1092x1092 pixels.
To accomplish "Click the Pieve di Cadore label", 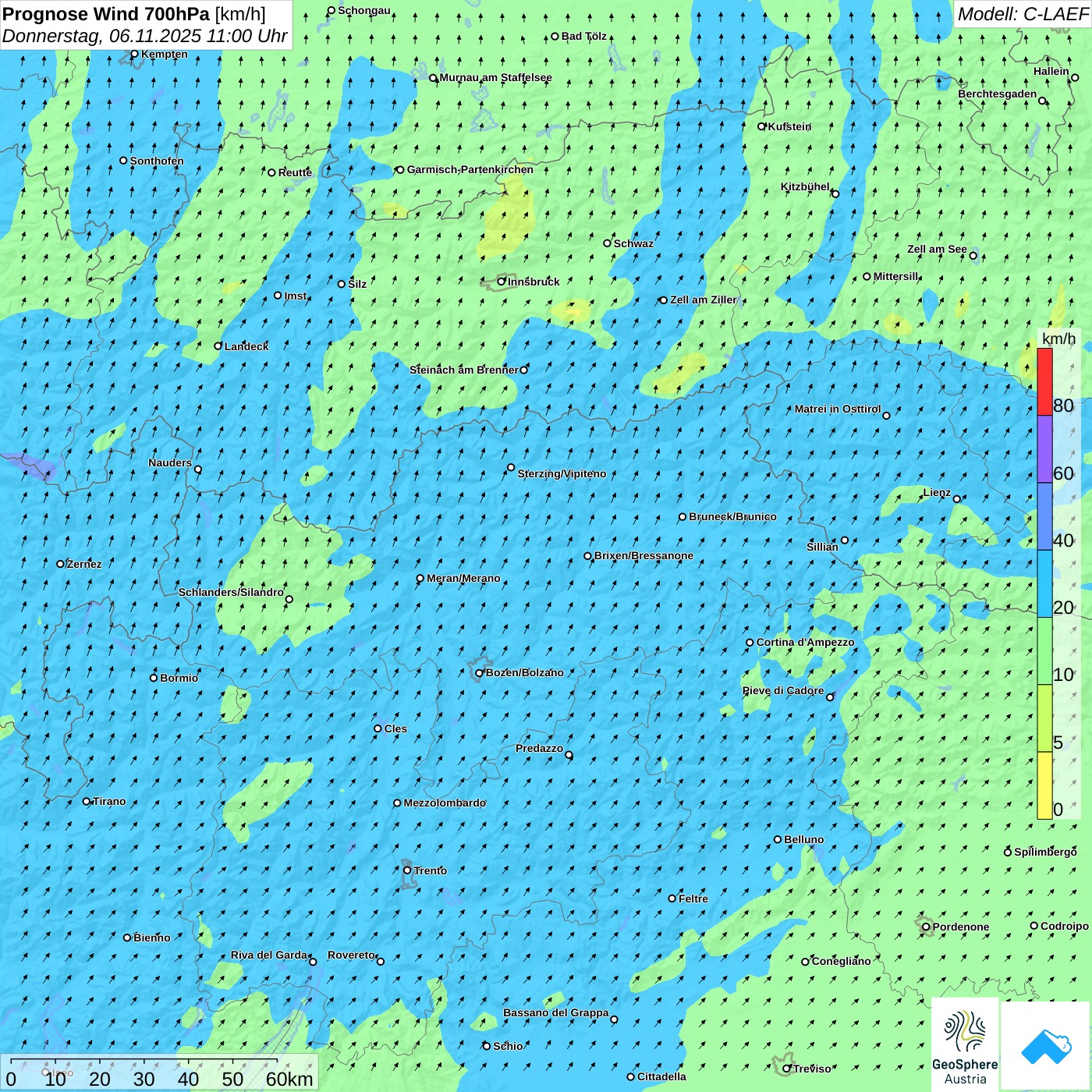I will pyautogui.click(x=783, y=690).
